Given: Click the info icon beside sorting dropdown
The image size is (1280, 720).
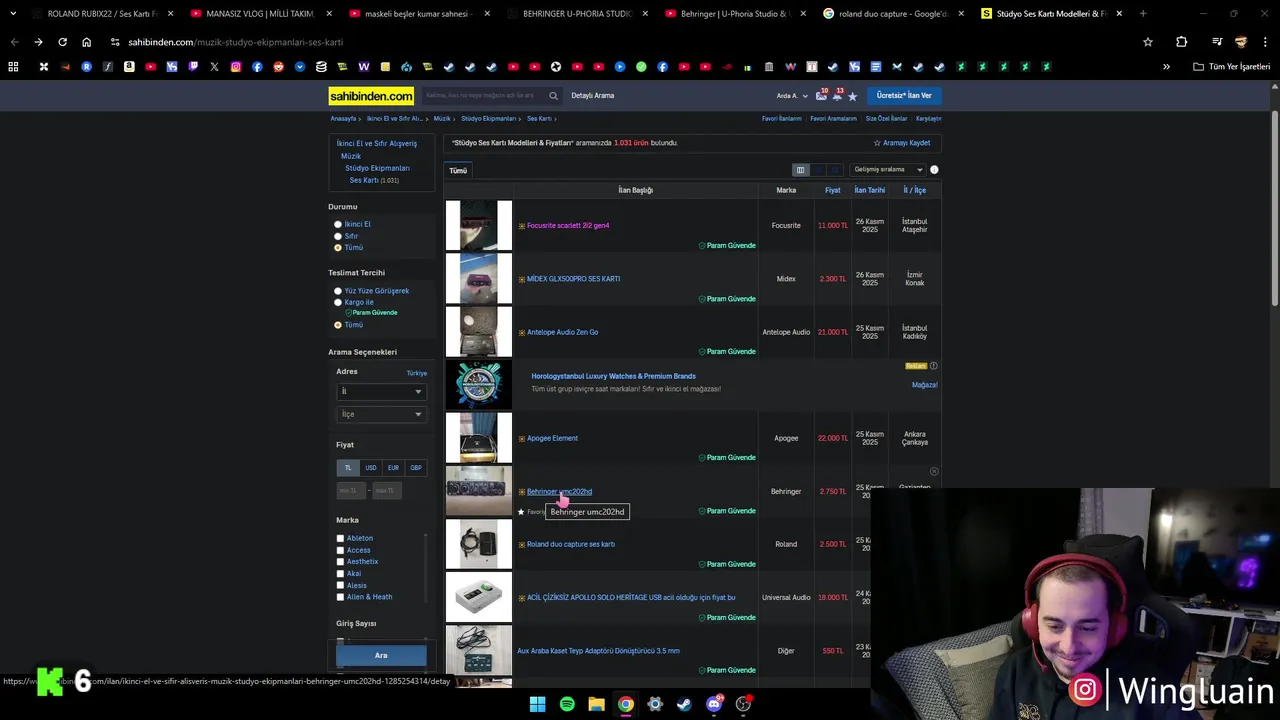Looking at the screenshot, I should pyautogui.click(x=934, y=170).
